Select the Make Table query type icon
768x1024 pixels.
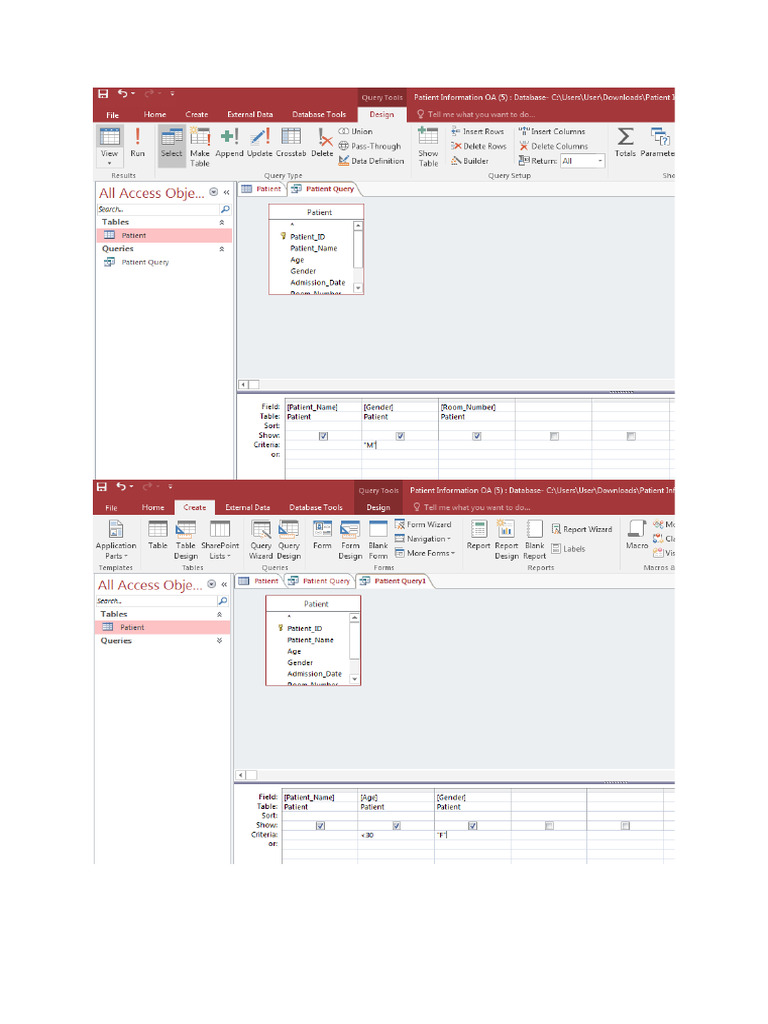pos(199,147)
